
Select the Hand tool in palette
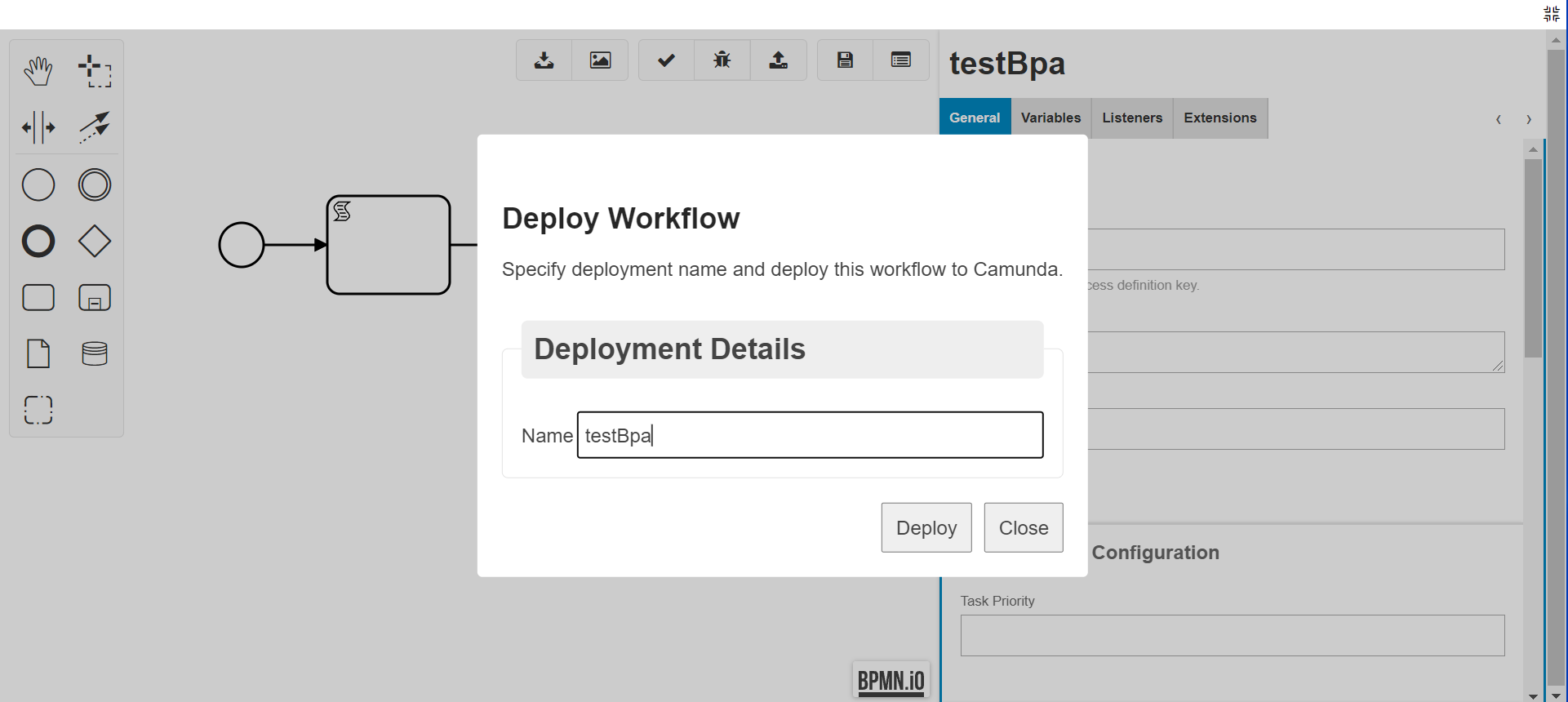point(38,72)
